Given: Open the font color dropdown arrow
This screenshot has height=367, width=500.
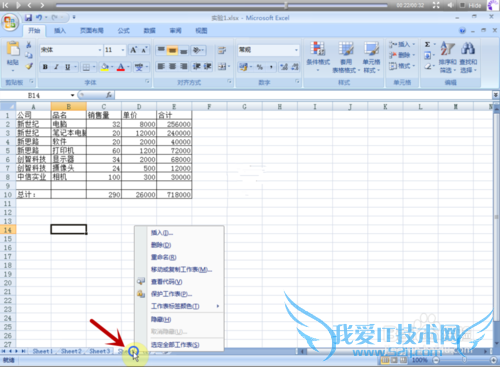Looking at the screenshot, I should [128, 67].
